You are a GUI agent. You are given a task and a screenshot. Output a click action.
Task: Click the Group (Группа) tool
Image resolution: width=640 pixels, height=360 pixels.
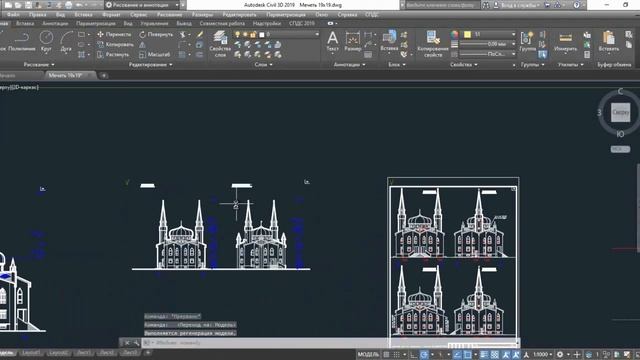(527, 42)
